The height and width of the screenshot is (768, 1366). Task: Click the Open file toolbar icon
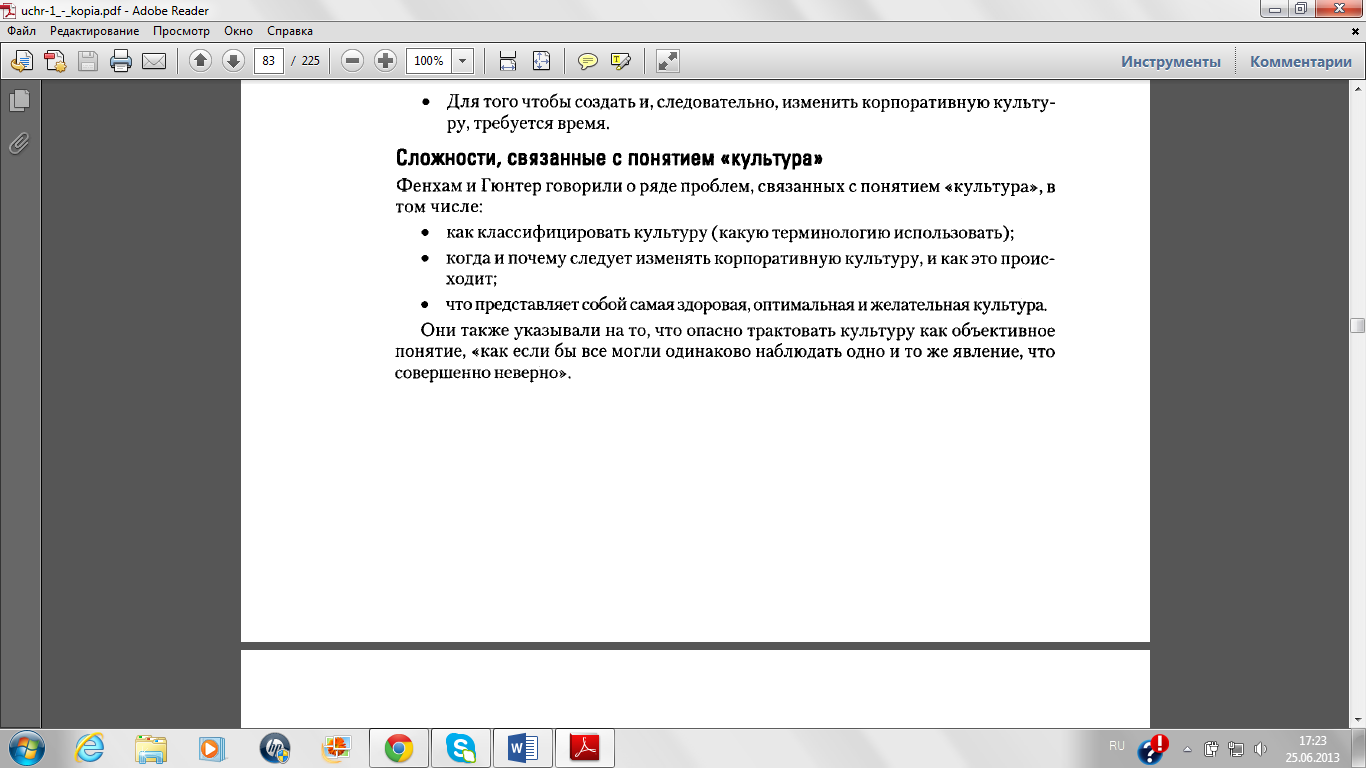[22, 61]
